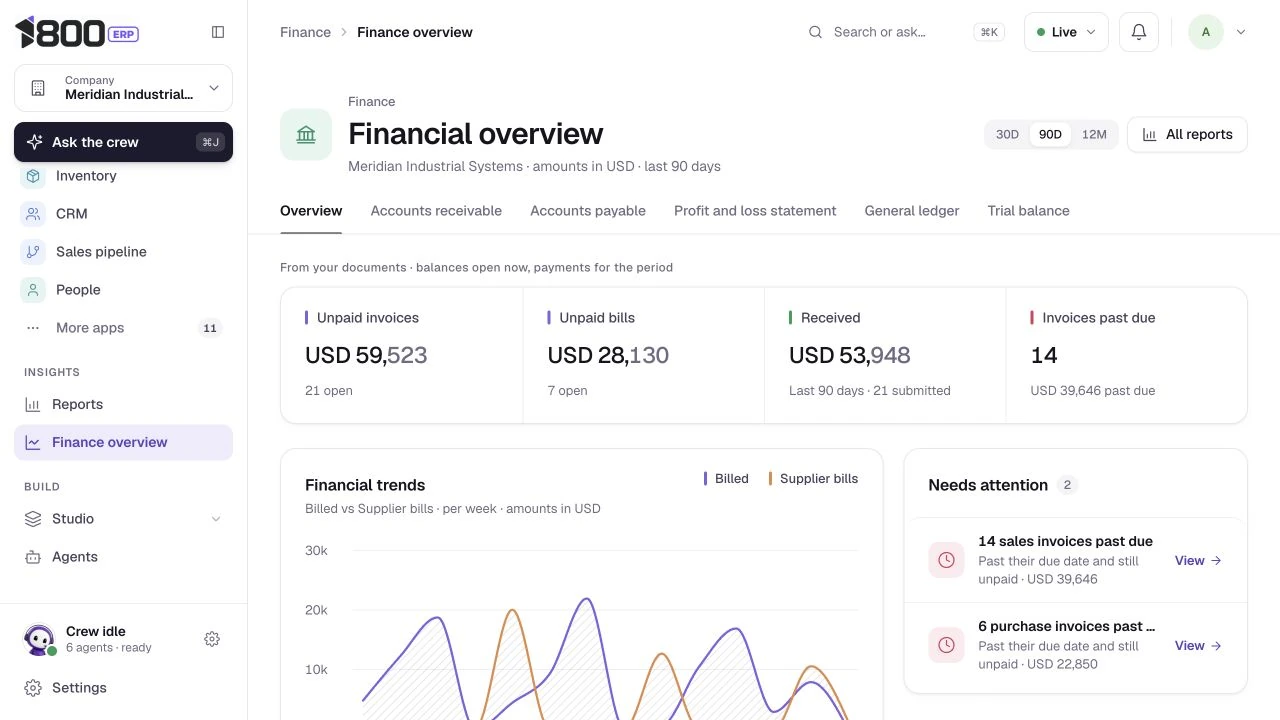Switch to the Accounts receivable tab
The image size is (1280, 720).
tap(436, 211)
